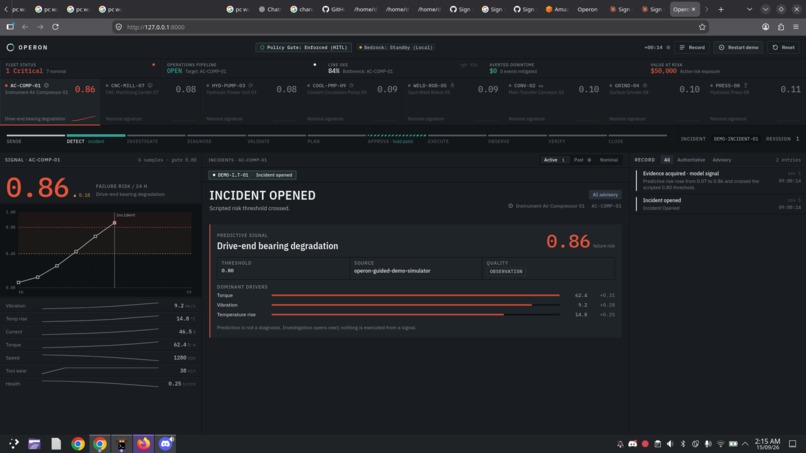Expand hidden system tray icons arrow

(745, 444)
